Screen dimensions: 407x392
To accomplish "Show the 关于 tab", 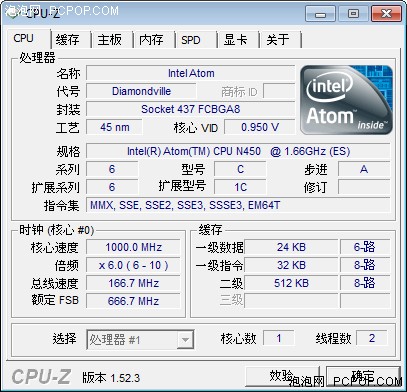I will tap(280, 40).
